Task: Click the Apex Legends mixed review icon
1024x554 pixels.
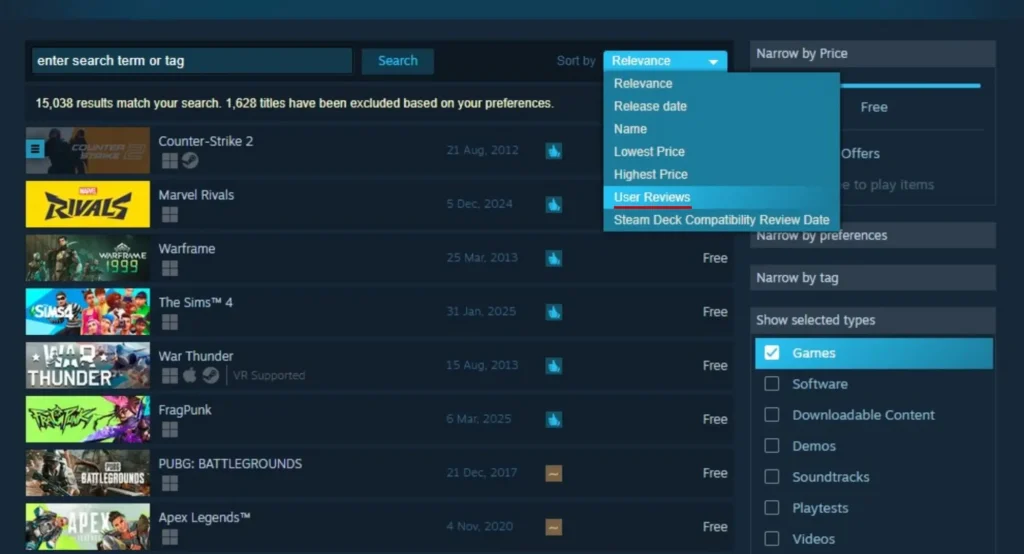Action: tap(554, 527)
